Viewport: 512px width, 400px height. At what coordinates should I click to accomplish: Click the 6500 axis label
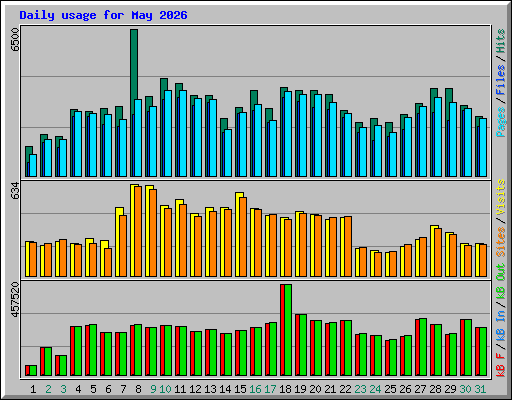(x=15, y=40)
